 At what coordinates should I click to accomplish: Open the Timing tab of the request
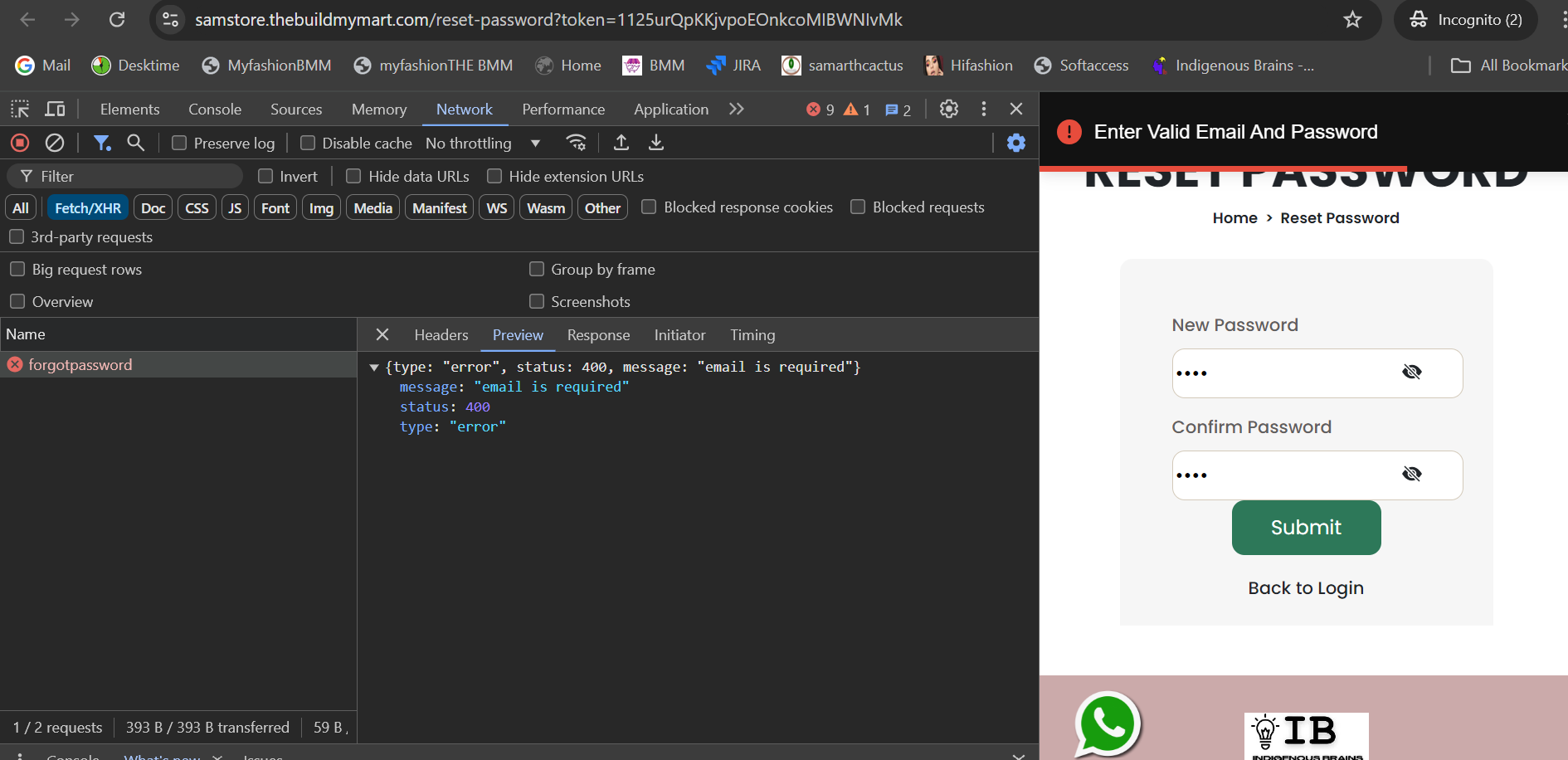(752, 334)
